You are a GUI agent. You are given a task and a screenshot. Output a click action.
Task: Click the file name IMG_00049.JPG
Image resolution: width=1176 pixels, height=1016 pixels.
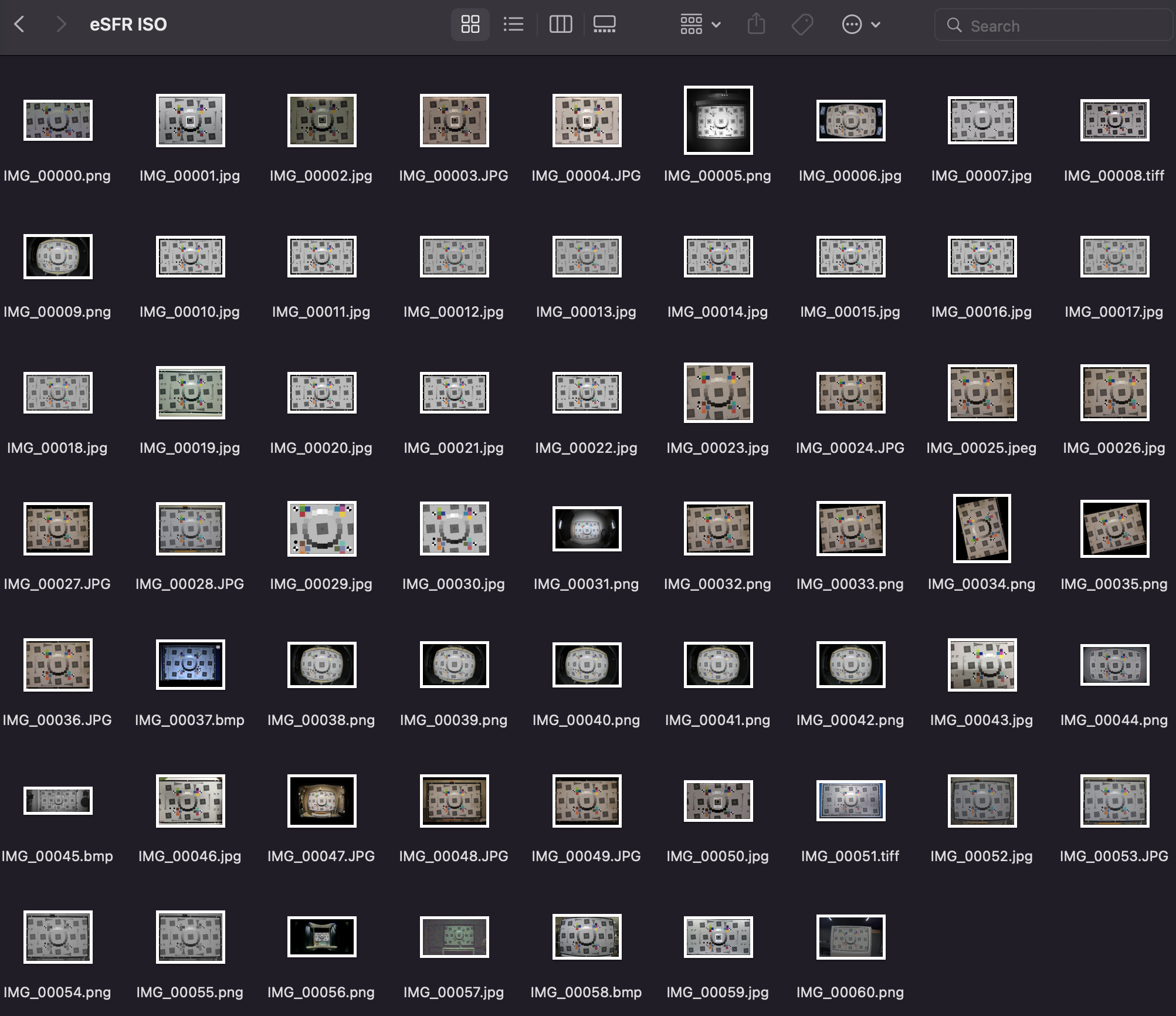[x=587, y=856]
